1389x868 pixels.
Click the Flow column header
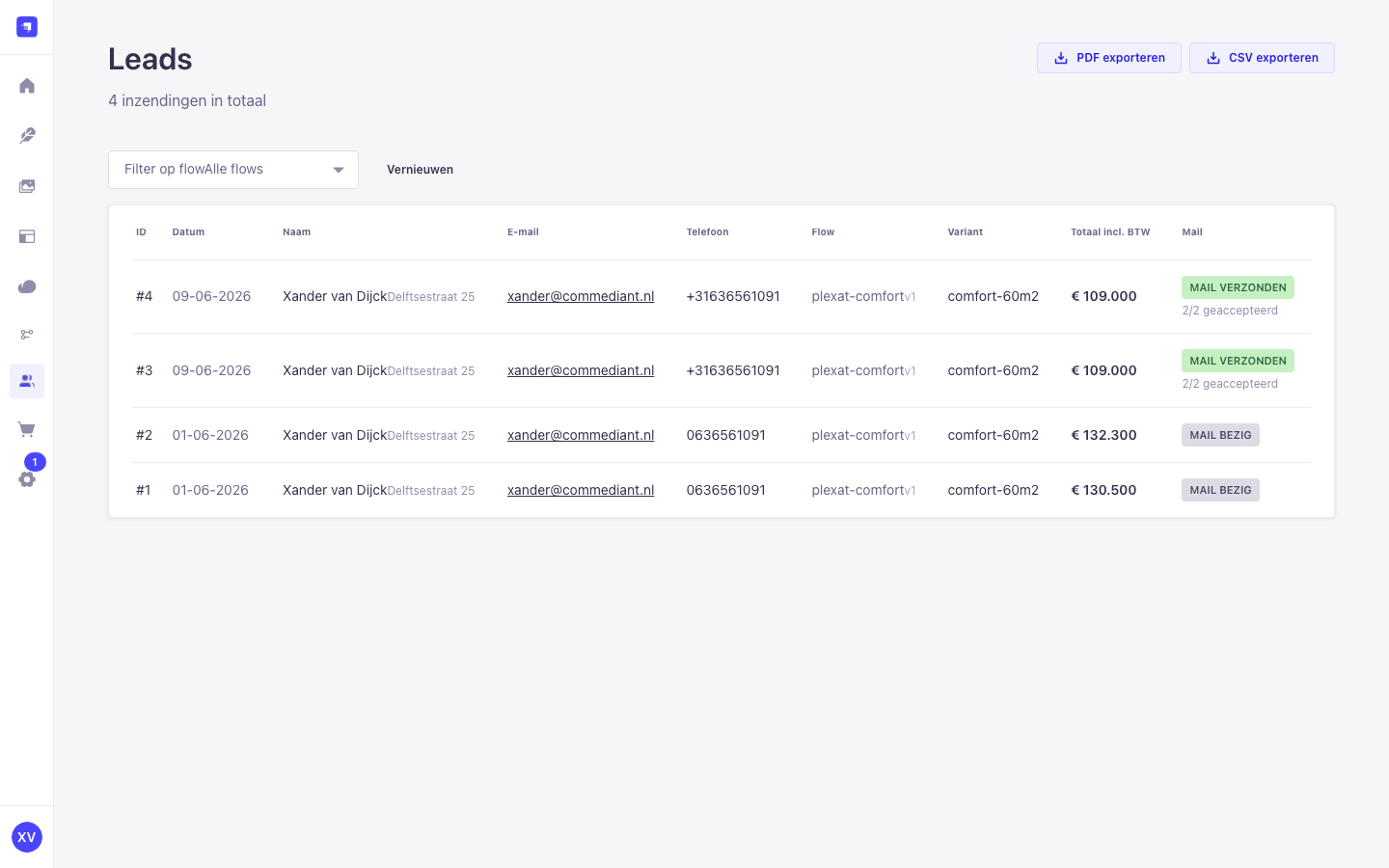tap(823, 232)
